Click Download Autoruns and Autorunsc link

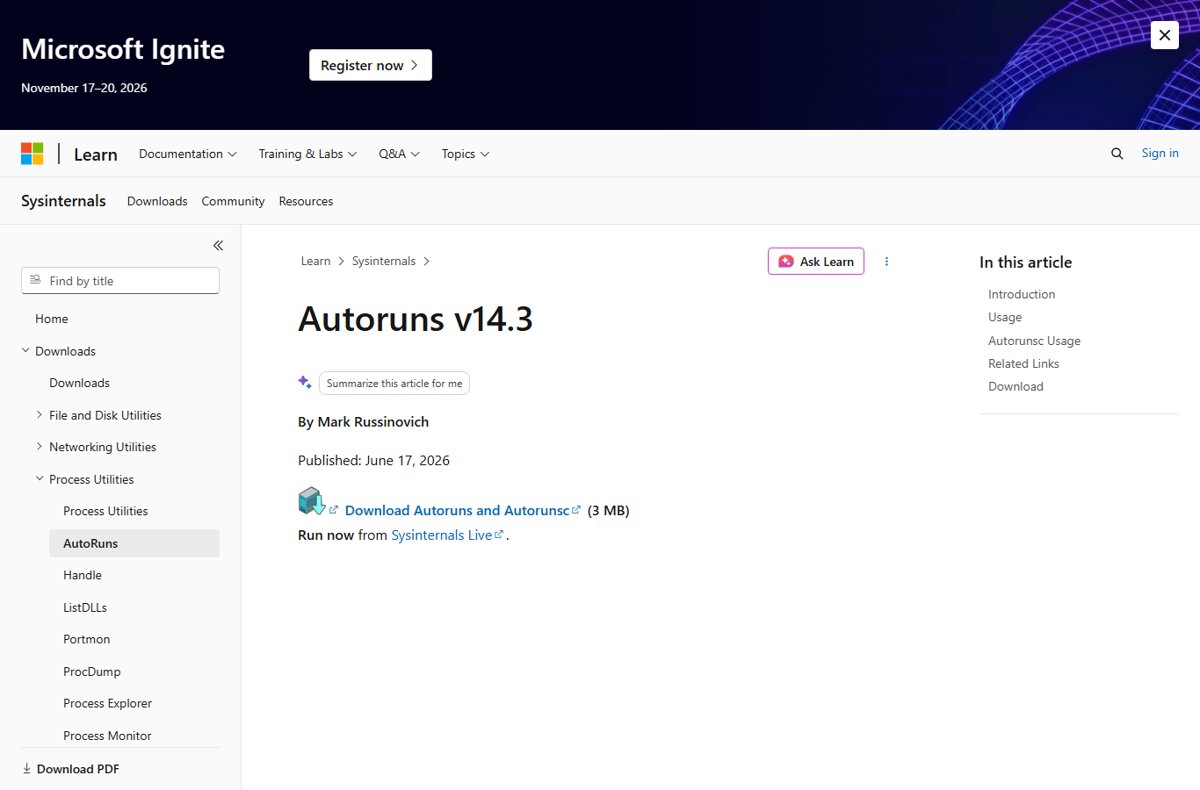463,510
